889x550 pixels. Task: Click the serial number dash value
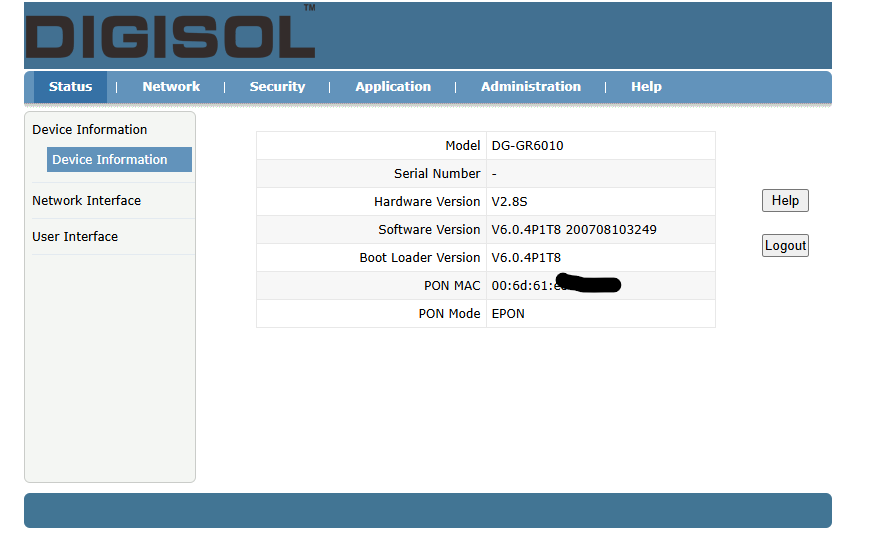point(494,174)
